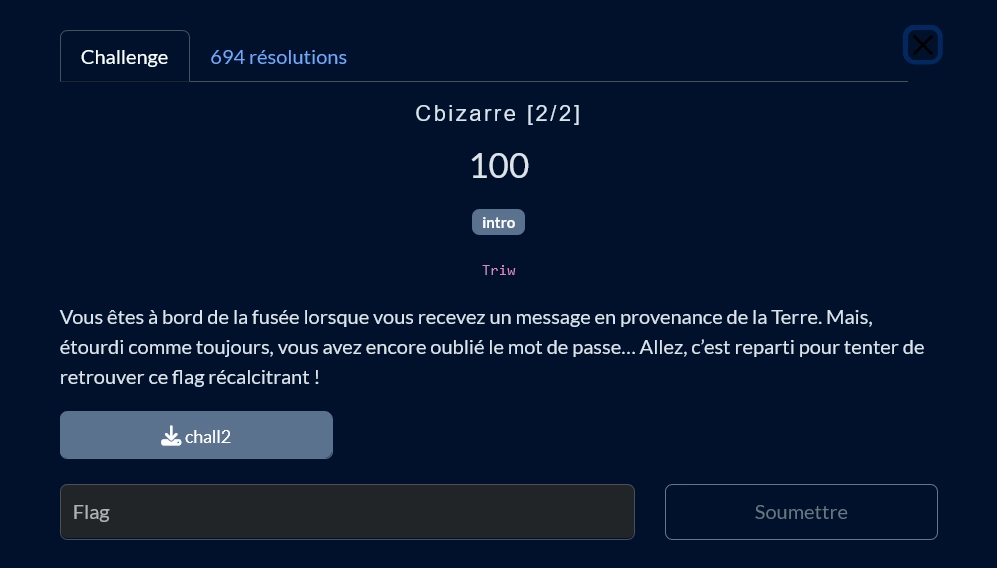Screen dimensions: 997x568
Task: Select the intro category tag
Action: 498,222
